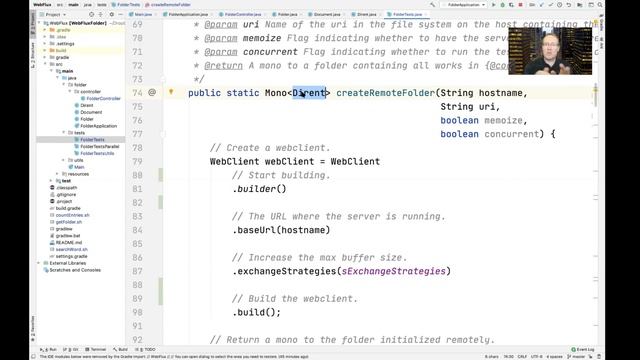Viewport: 640px width, 360px height.
Task: Click the Build project hammer icon
Action: click(432, 5)
